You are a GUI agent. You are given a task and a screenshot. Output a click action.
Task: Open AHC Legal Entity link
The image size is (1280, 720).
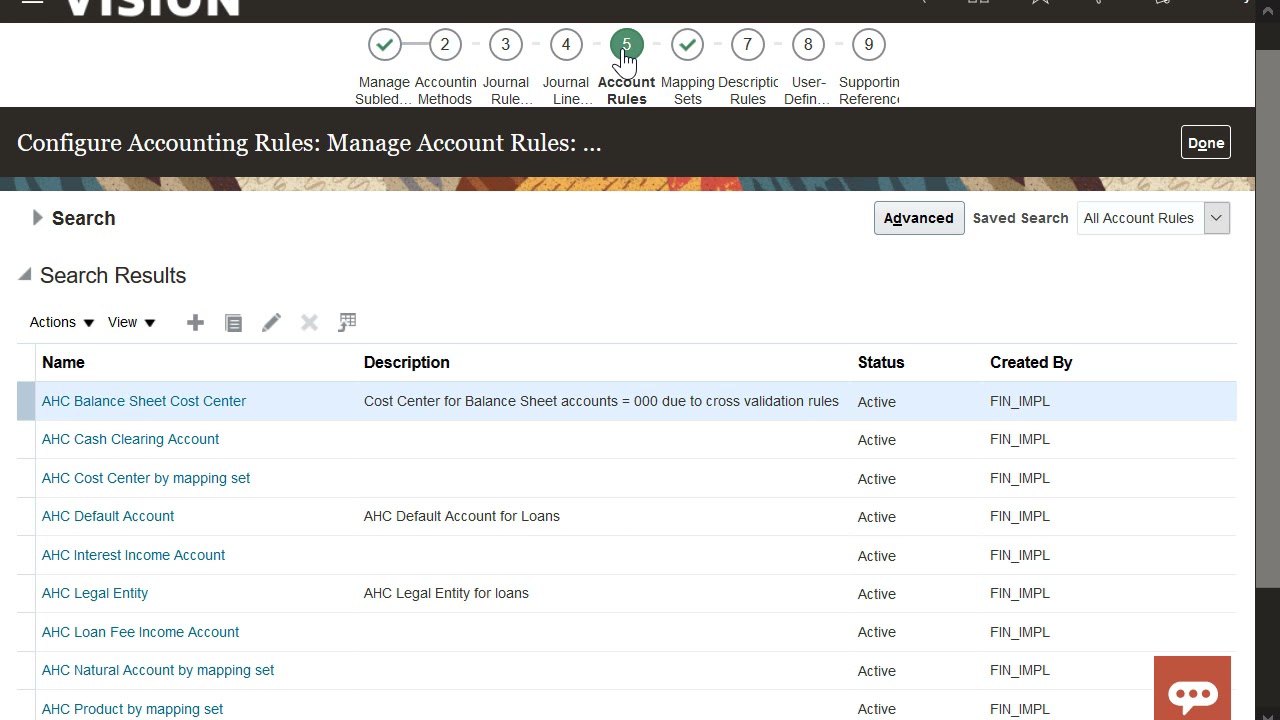click(x=95, y=593)
